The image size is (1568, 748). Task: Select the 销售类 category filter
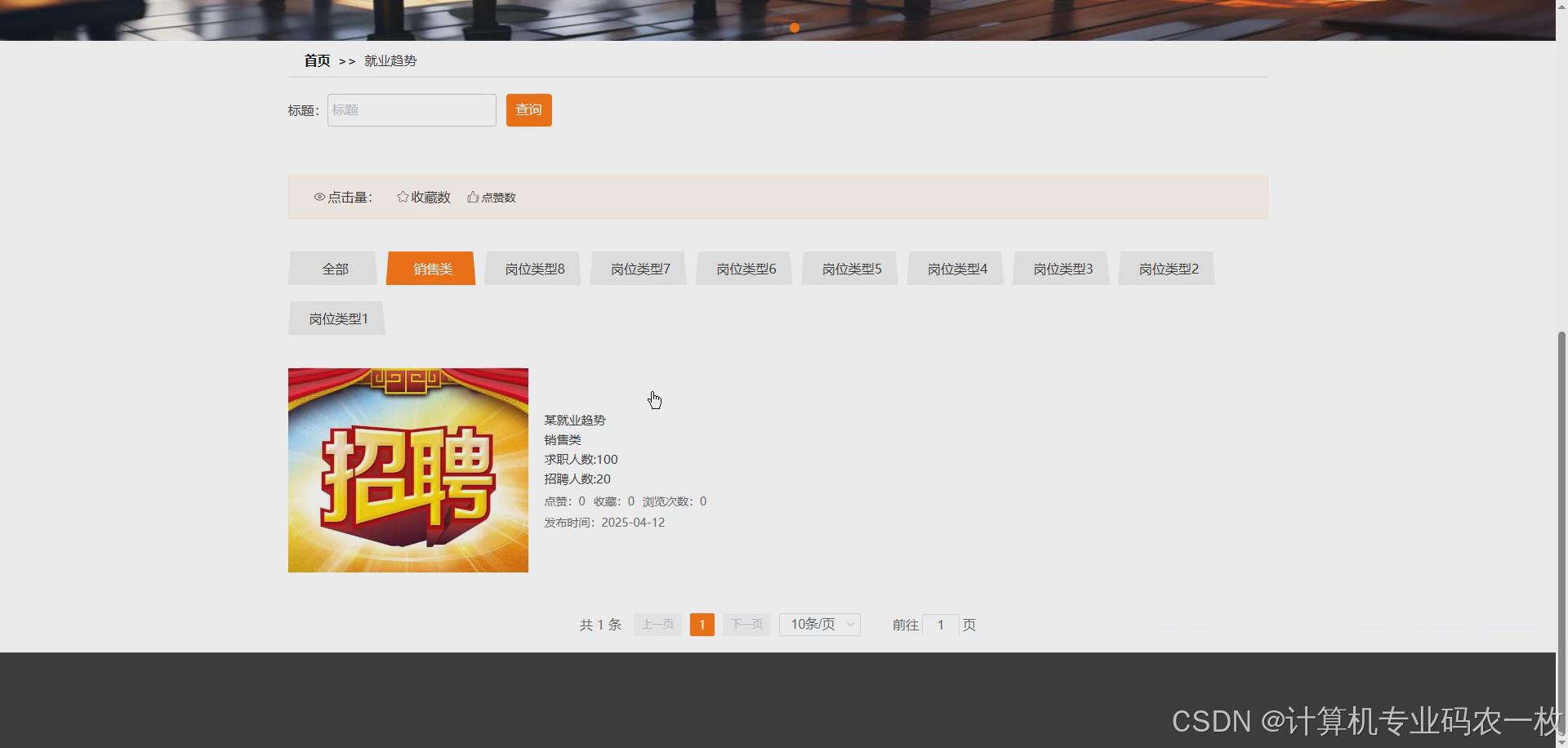[x=430, y=268]
